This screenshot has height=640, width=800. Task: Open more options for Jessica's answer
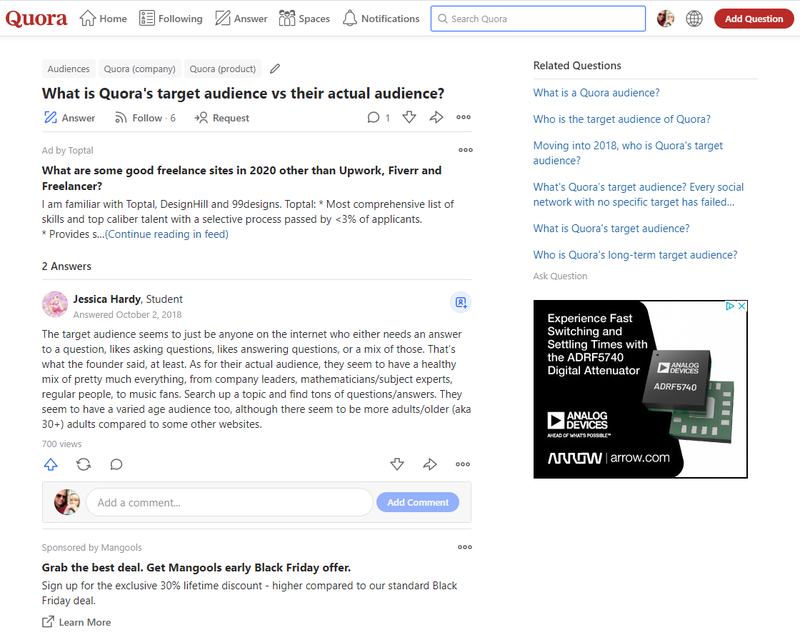463,464
